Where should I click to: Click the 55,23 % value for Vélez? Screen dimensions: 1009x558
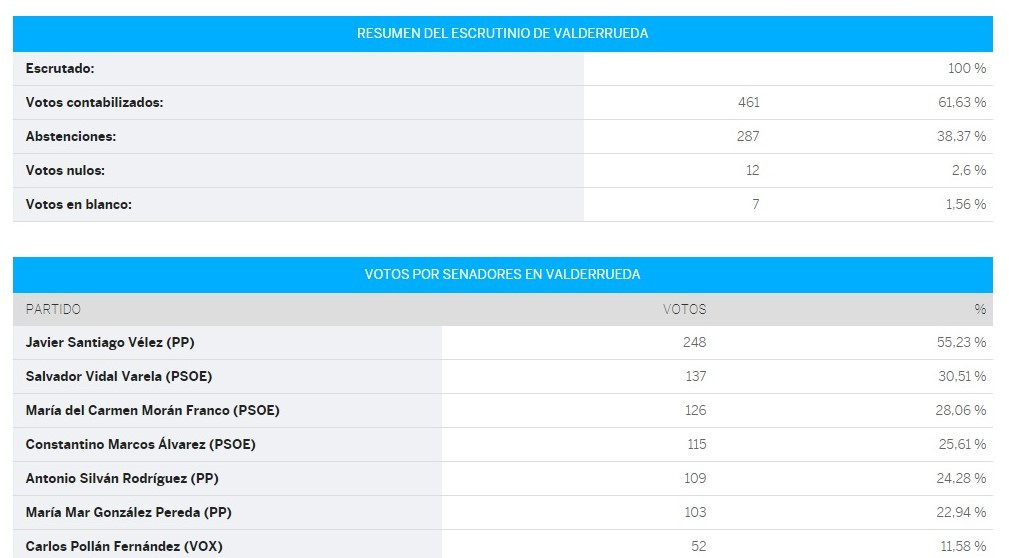[x=961, y=342]
